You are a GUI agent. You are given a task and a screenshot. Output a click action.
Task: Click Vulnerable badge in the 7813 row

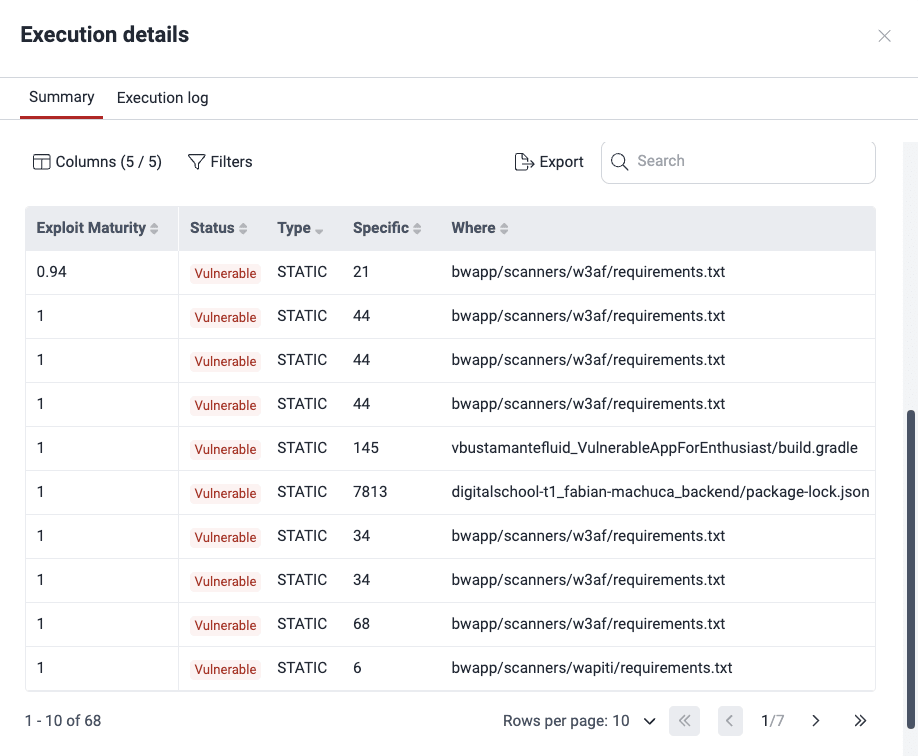225,493
